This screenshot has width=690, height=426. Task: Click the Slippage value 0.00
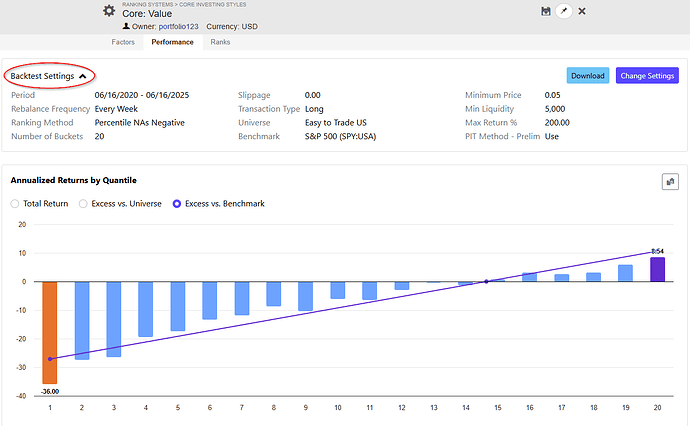[312, 95]
